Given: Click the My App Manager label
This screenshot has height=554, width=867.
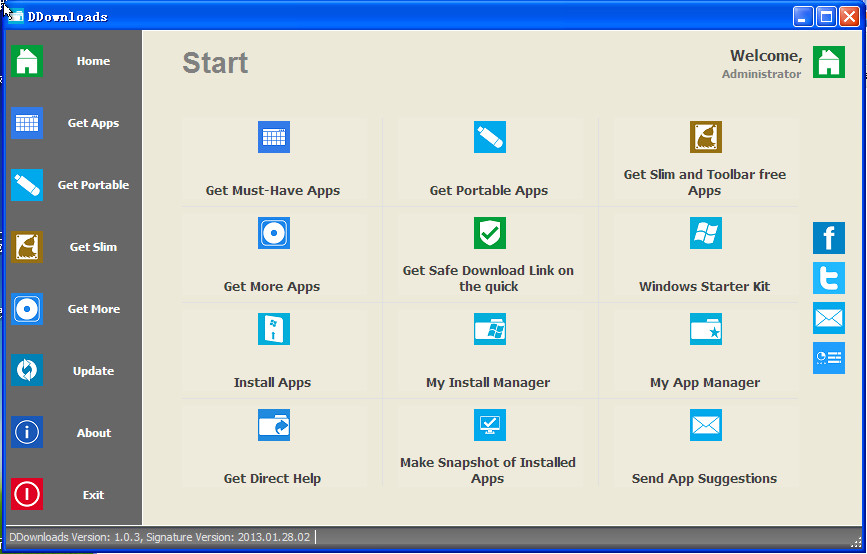Looking at the screenshot, I should tap(705, 383).
